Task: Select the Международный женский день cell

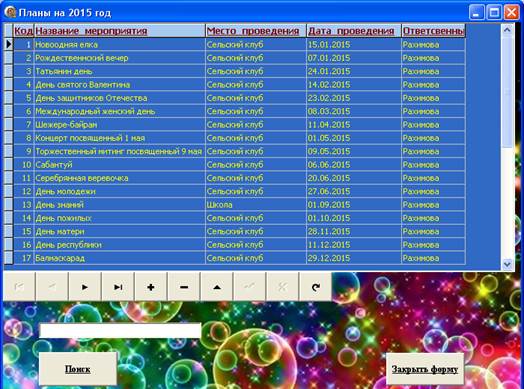Action: [120, 111]
